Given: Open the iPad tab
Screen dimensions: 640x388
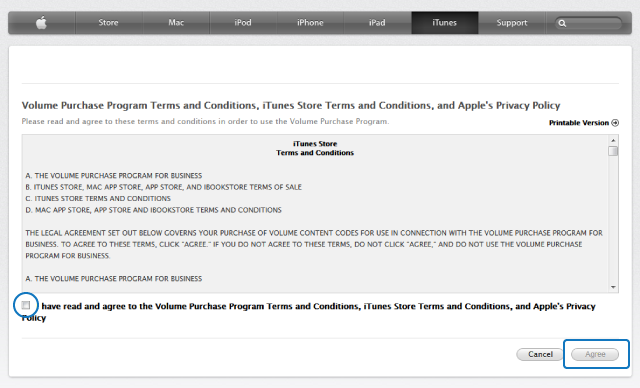Looking at the screenshot, I should pos(377,23).
